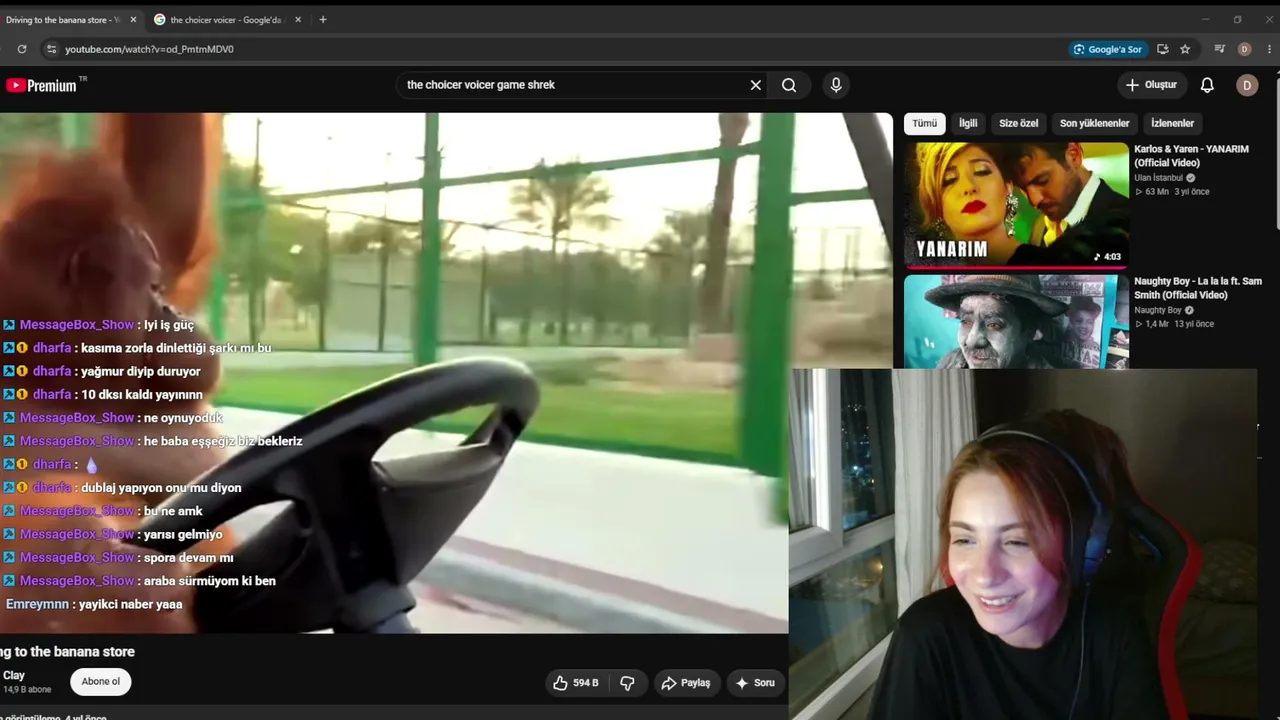Open the YouTube account avatar menu
This screenshot has height=720, width=1280.
[1247, 85]
